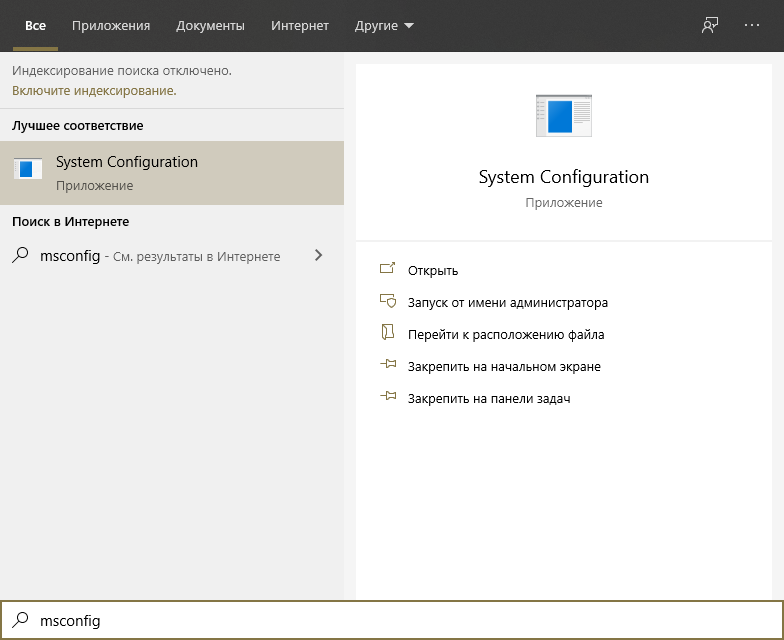The width and height of the screenshot is (784, 640).
Task: Select Перейти к расположению файла
Action: click(x=506, y=334)
